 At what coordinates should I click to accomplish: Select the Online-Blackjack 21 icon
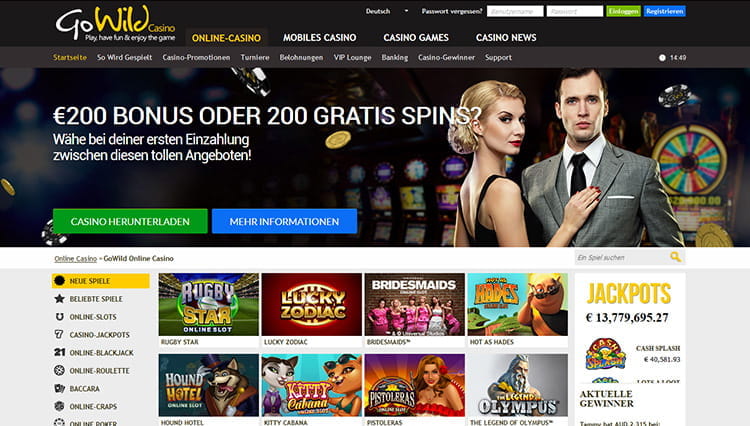pos(59,352)
